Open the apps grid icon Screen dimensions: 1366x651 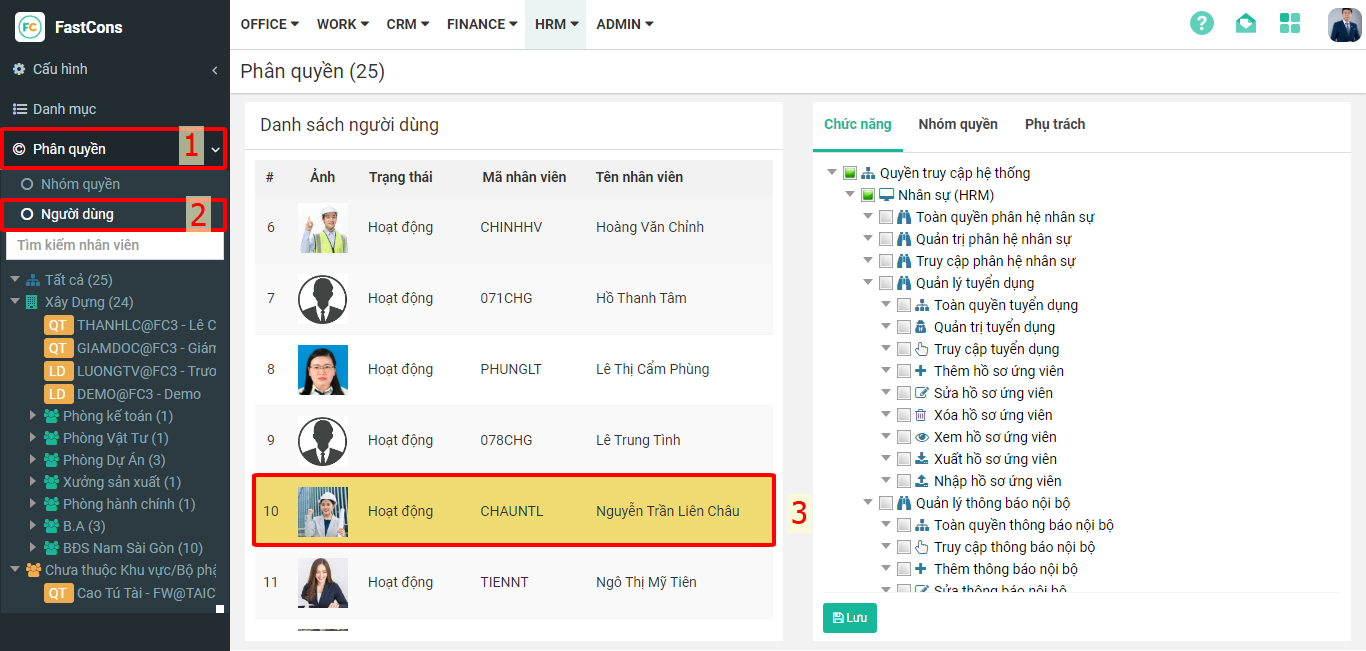tap(1290, 24)
